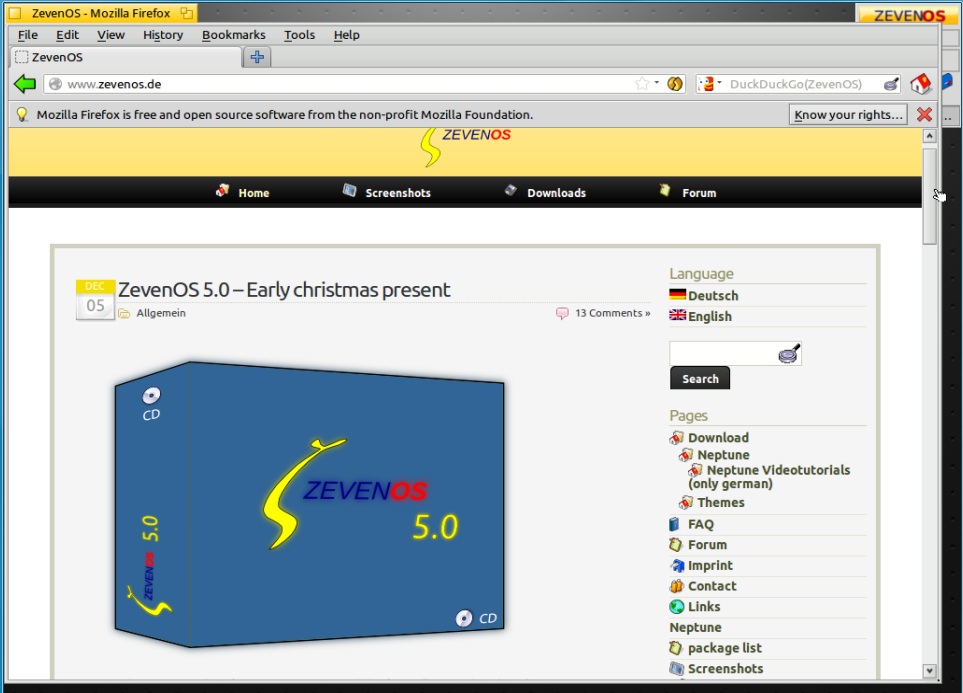Switch language to English

(x=709, y=316)
